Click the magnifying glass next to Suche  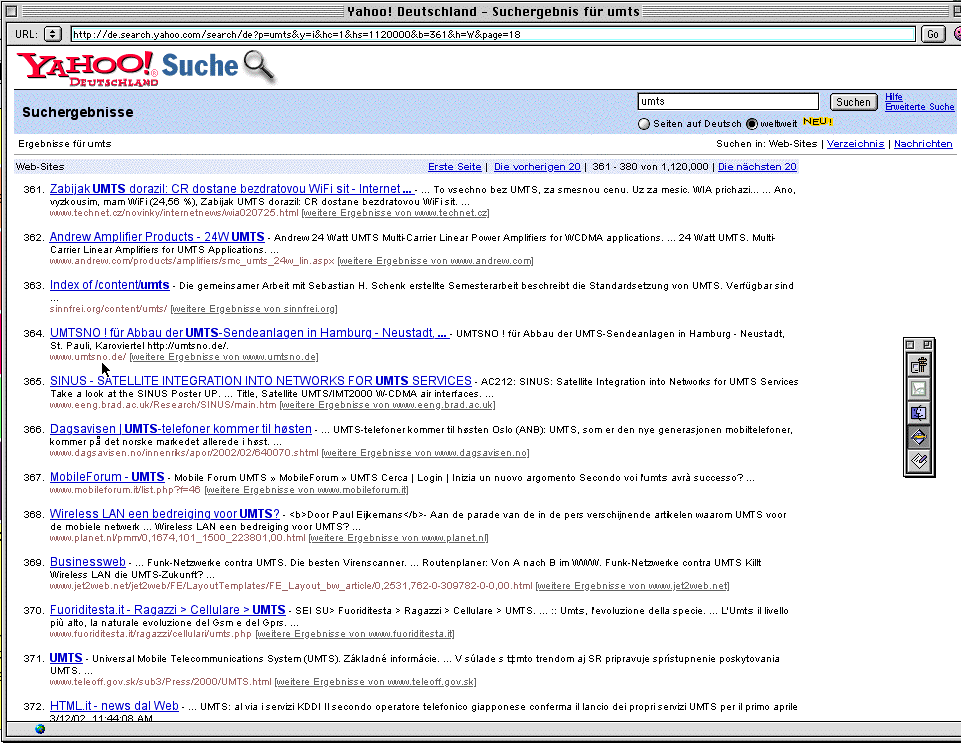point(259,66)
